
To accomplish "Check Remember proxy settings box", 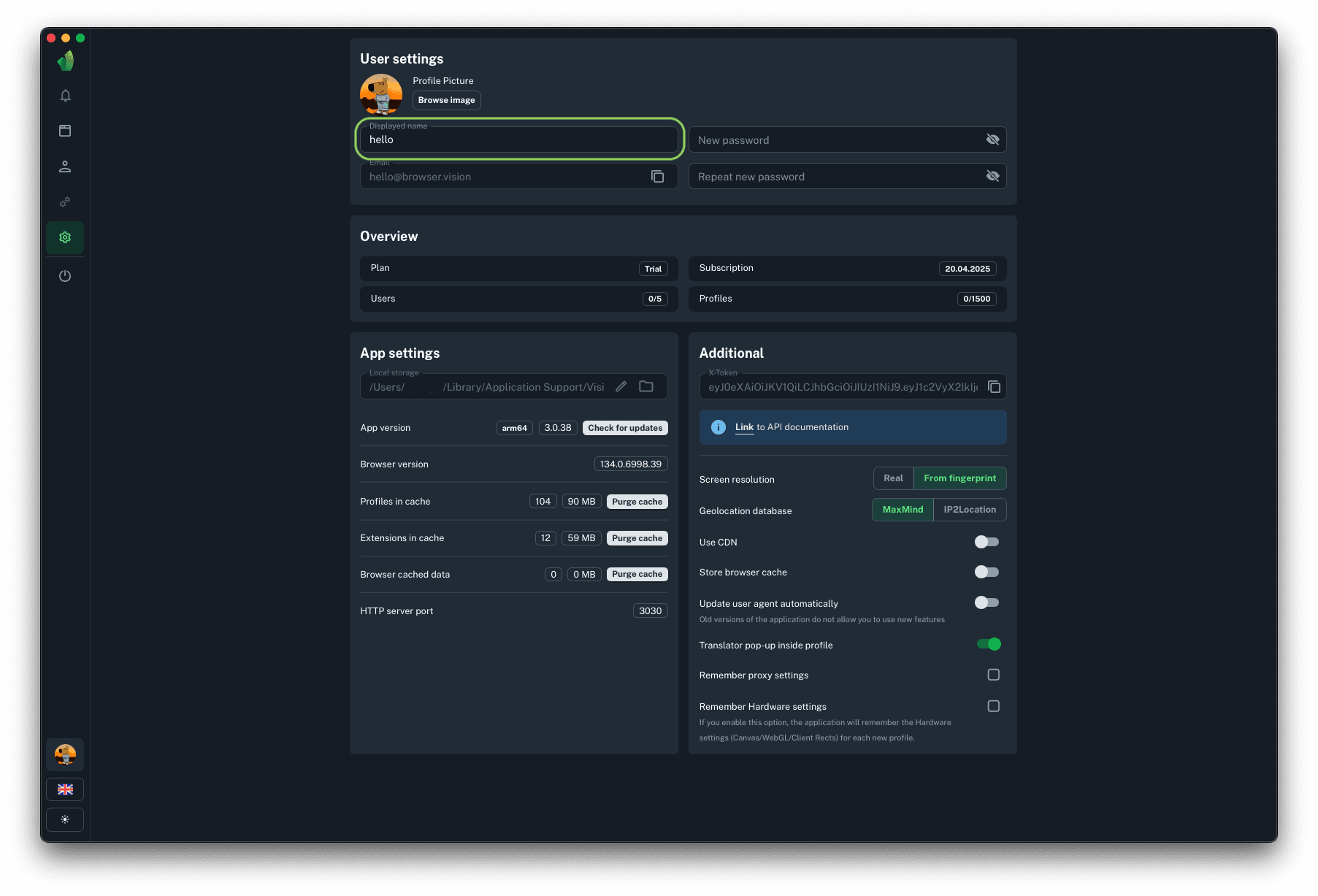I will (x=993, y=675).
